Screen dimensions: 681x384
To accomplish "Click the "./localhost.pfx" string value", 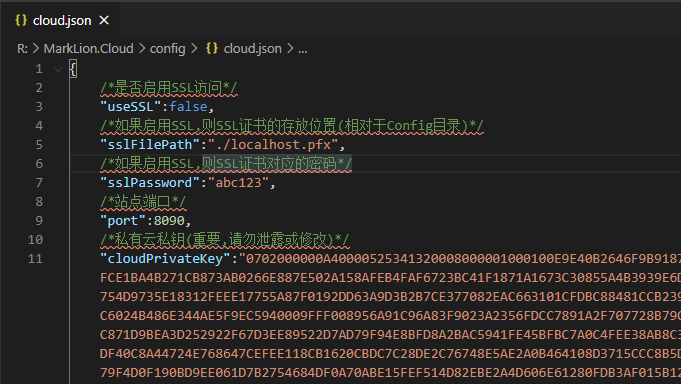I will pyautogui.click(x=273, y=145).
